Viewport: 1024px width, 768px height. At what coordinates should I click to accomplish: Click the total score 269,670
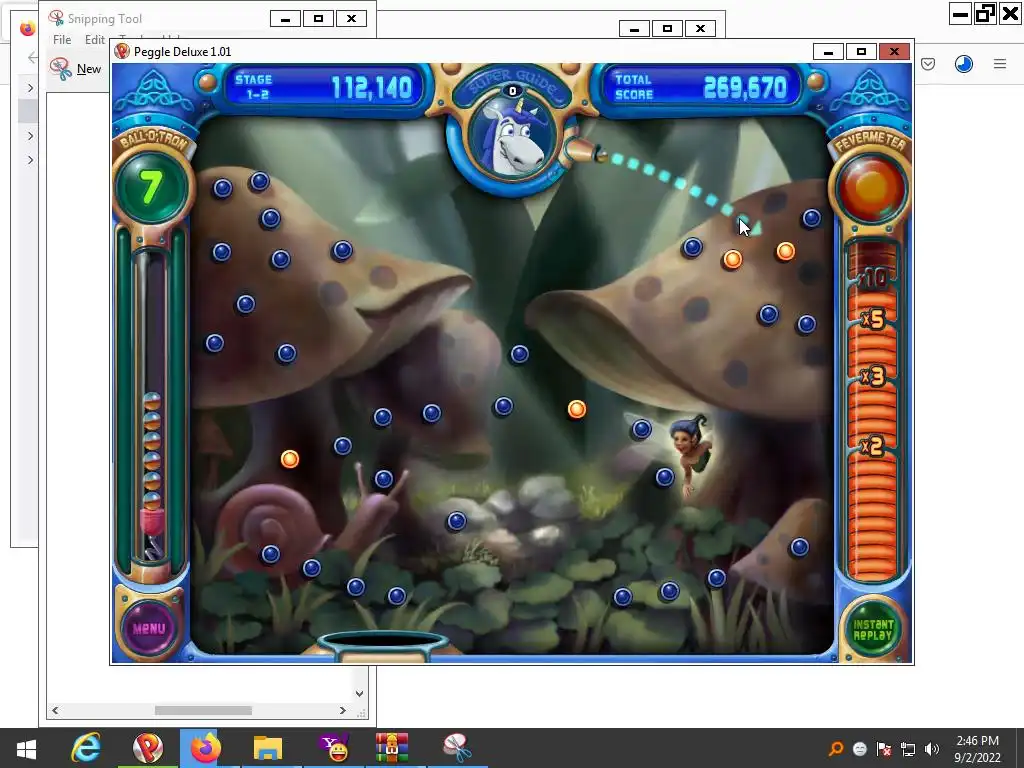745,87
